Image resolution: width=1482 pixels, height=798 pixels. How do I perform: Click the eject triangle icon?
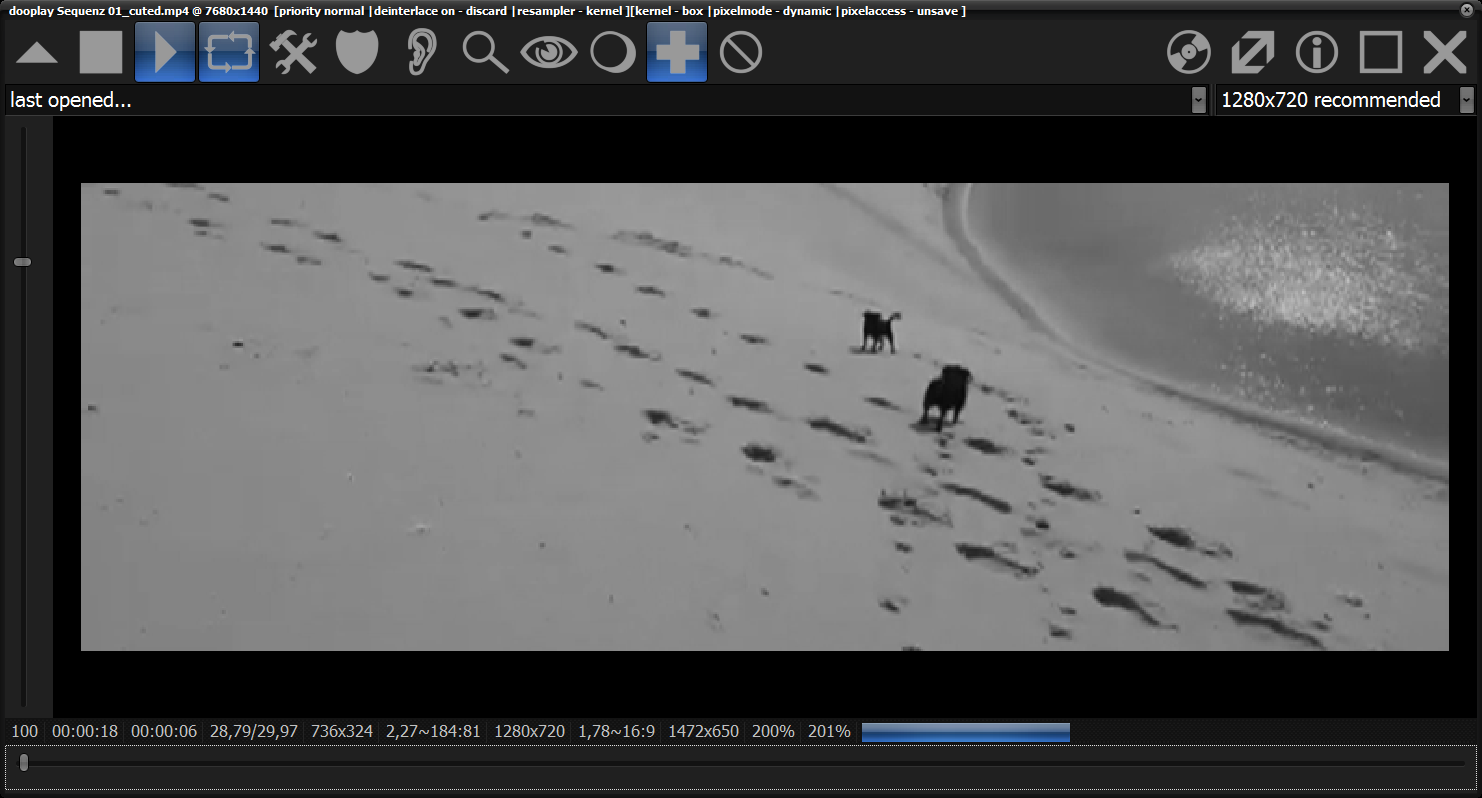[x=37, y=52]
